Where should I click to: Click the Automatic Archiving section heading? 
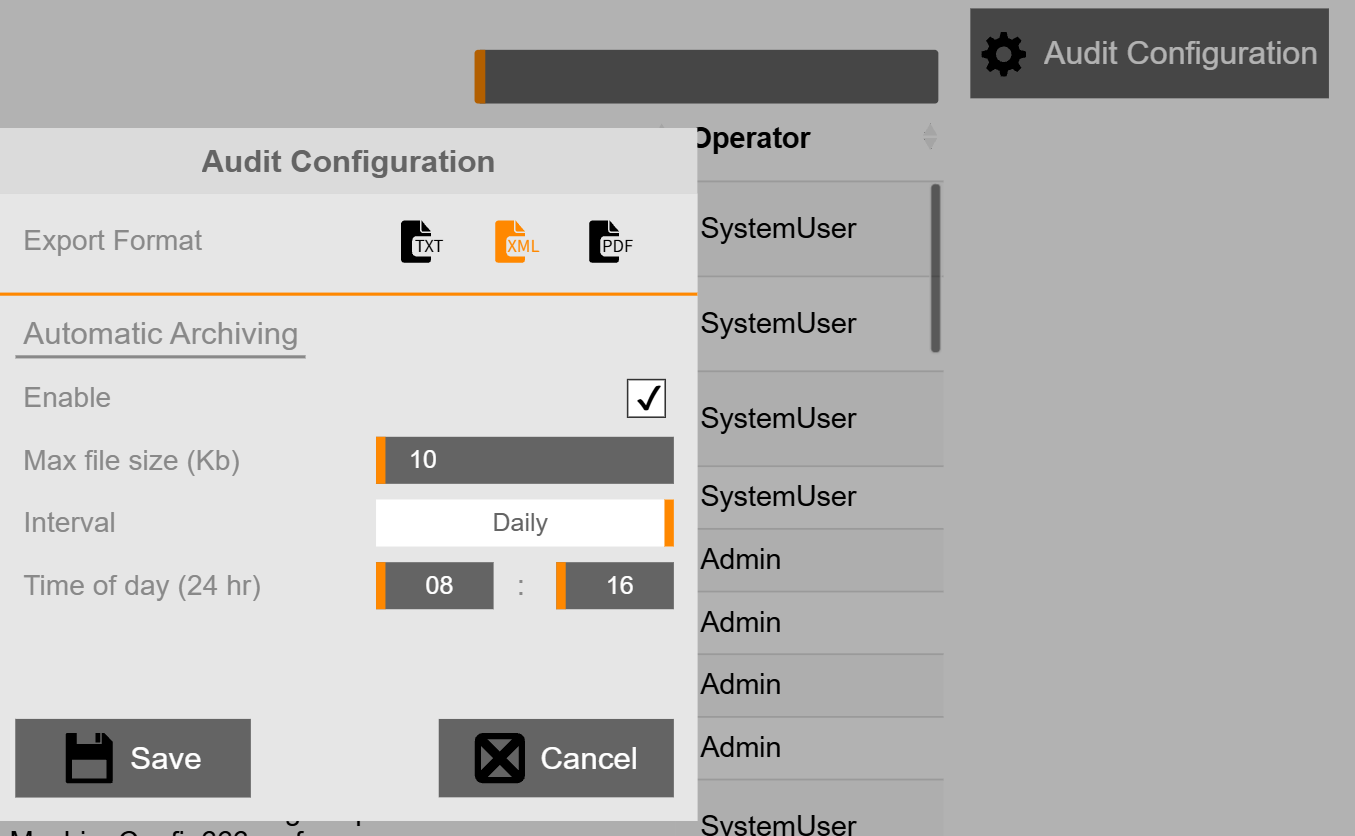click(x=161, y=334)
